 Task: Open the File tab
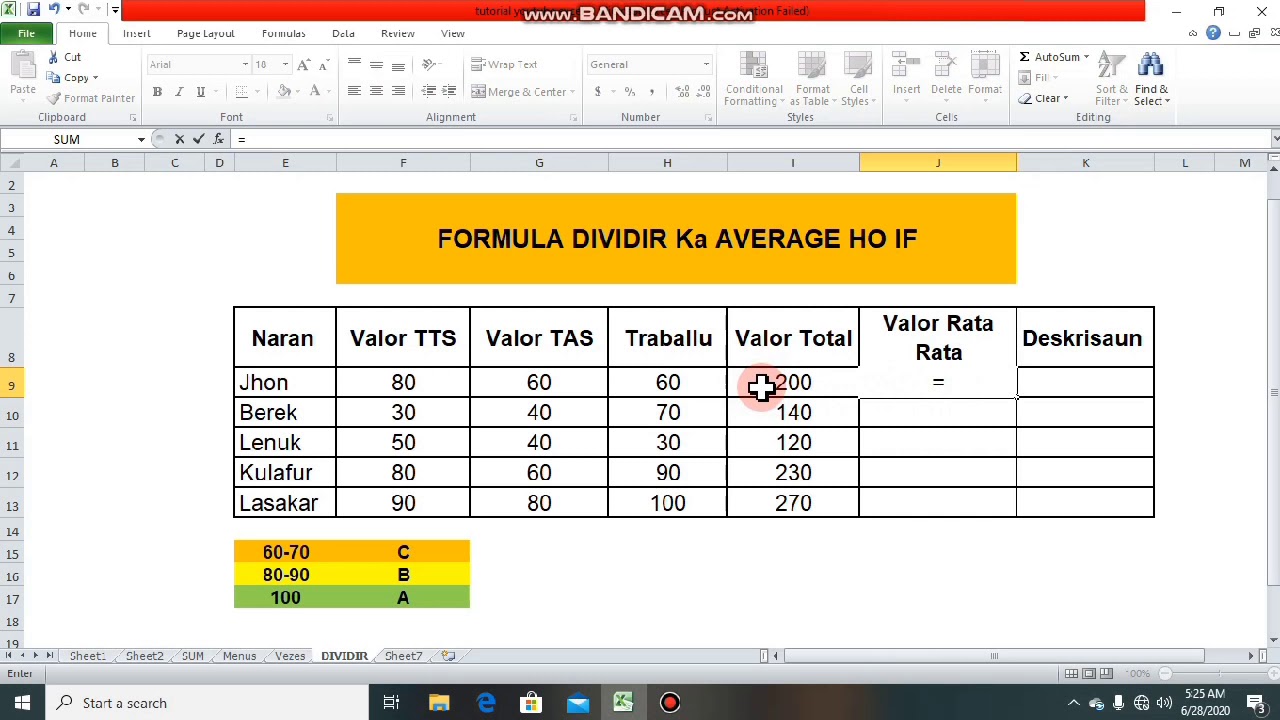[26, 33]
